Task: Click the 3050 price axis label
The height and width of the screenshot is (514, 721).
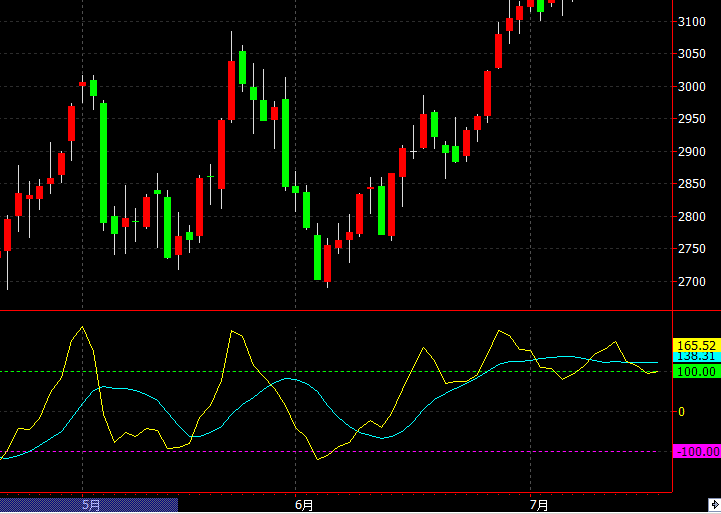Action: [x=692, y=54]
